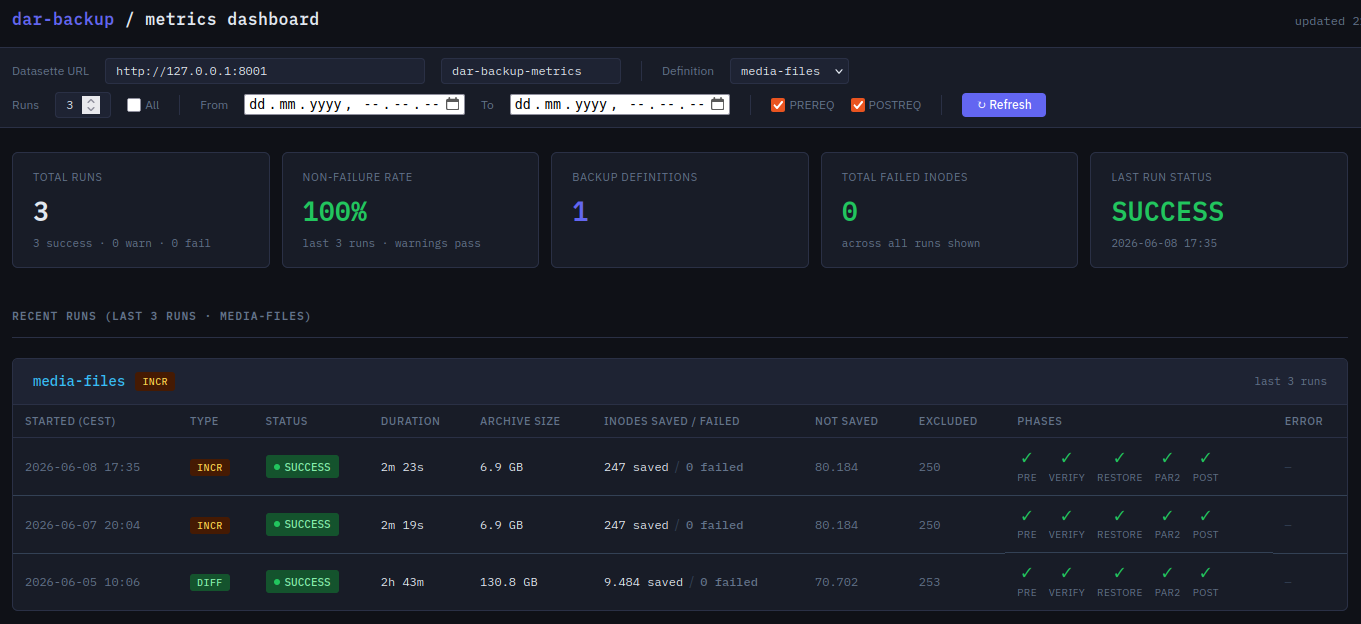Uncheck the POSTREQ checkbox
The width and height of the screenshot is (1361, 624).
pos(858,105)
